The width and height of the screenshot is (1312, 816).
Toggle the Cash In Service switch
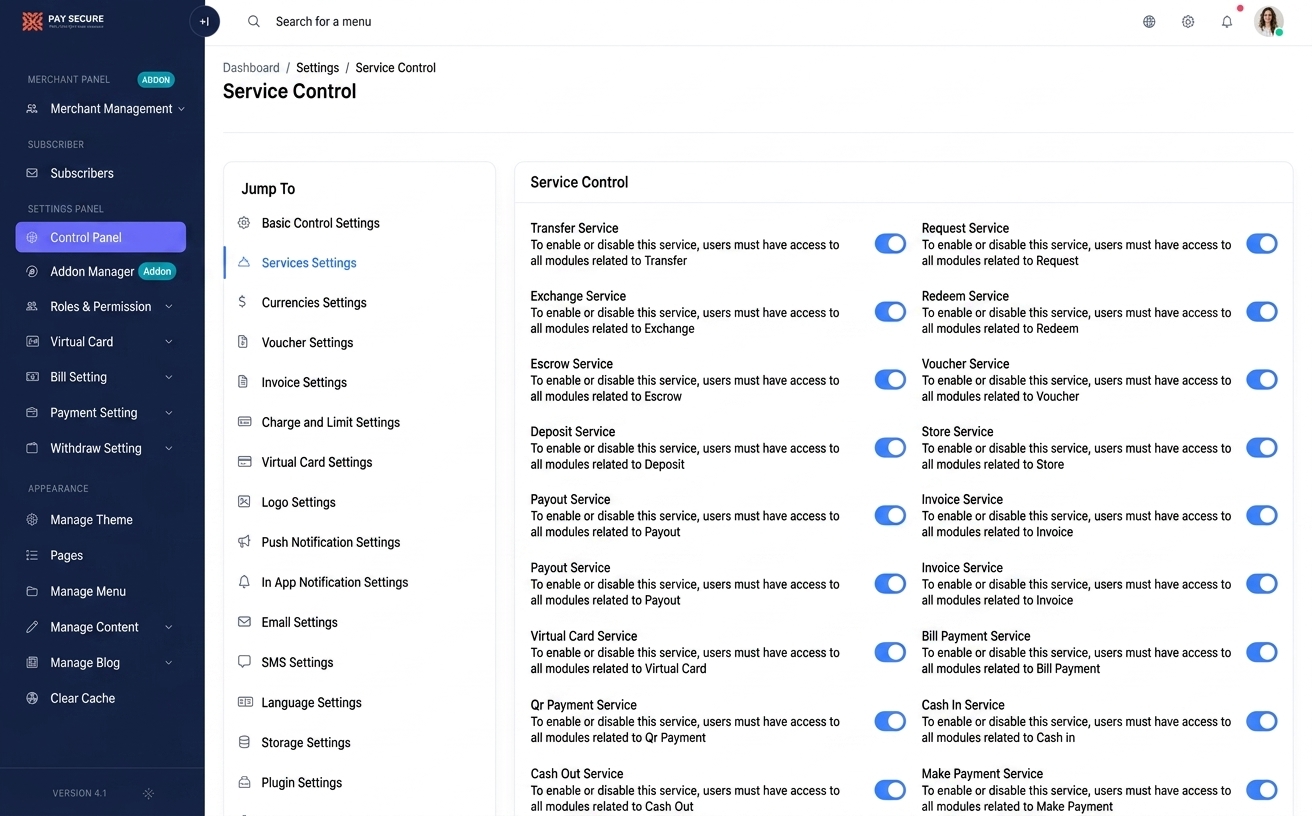[x=1262, y=721]
